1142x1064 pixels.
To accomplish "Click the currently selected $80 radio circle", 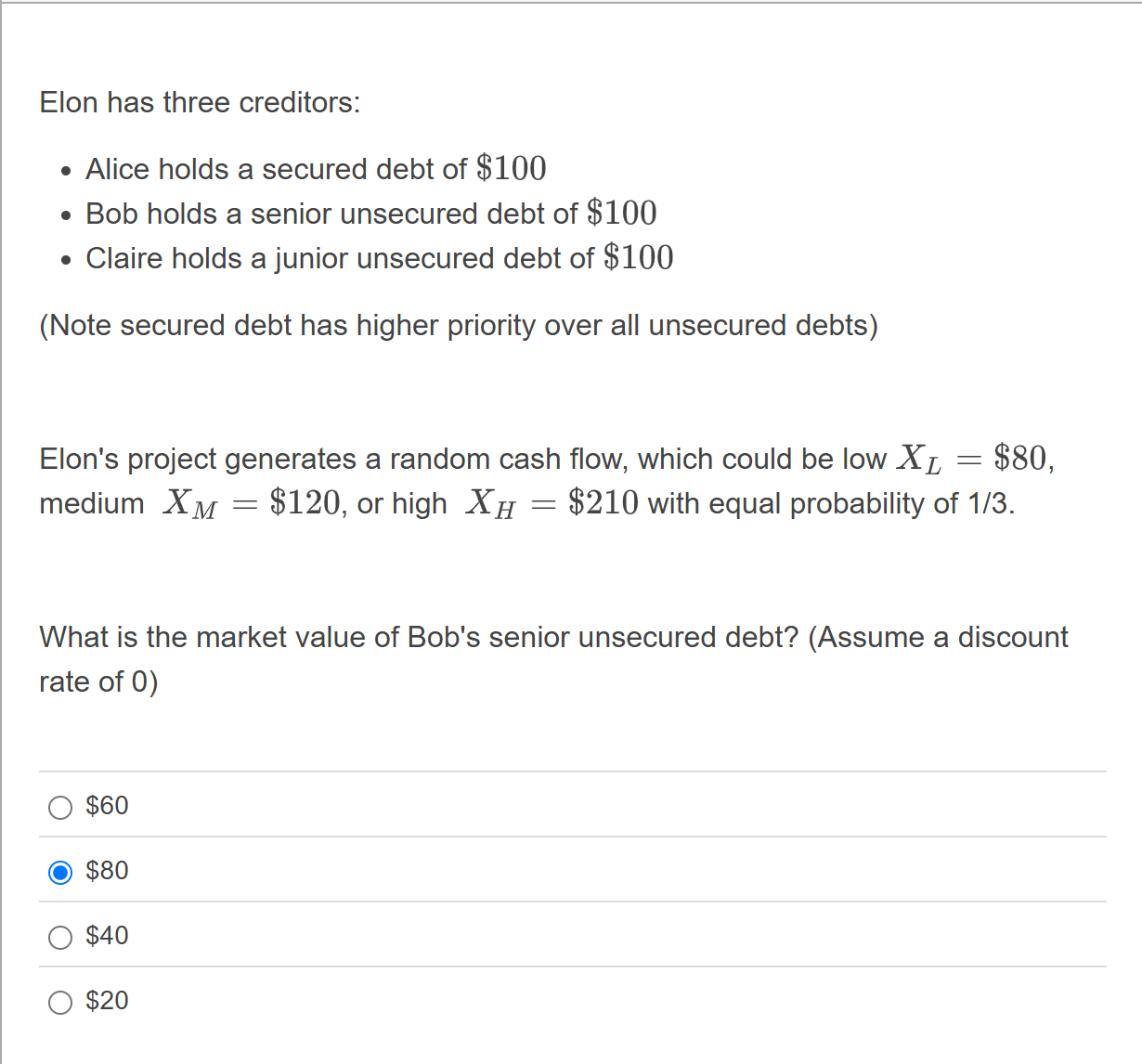I will 59,872.
